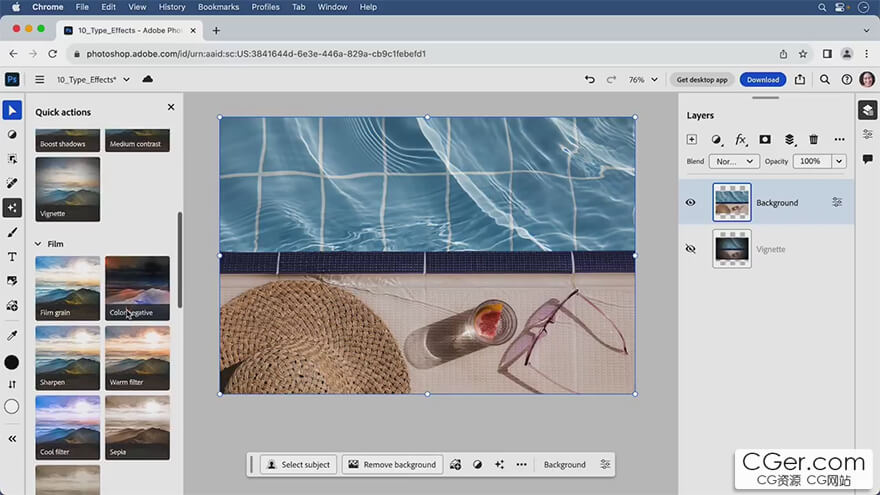The image size is (880, 495).
Task: Select the Vignette layer thumbnail
Action: point(732,249)
